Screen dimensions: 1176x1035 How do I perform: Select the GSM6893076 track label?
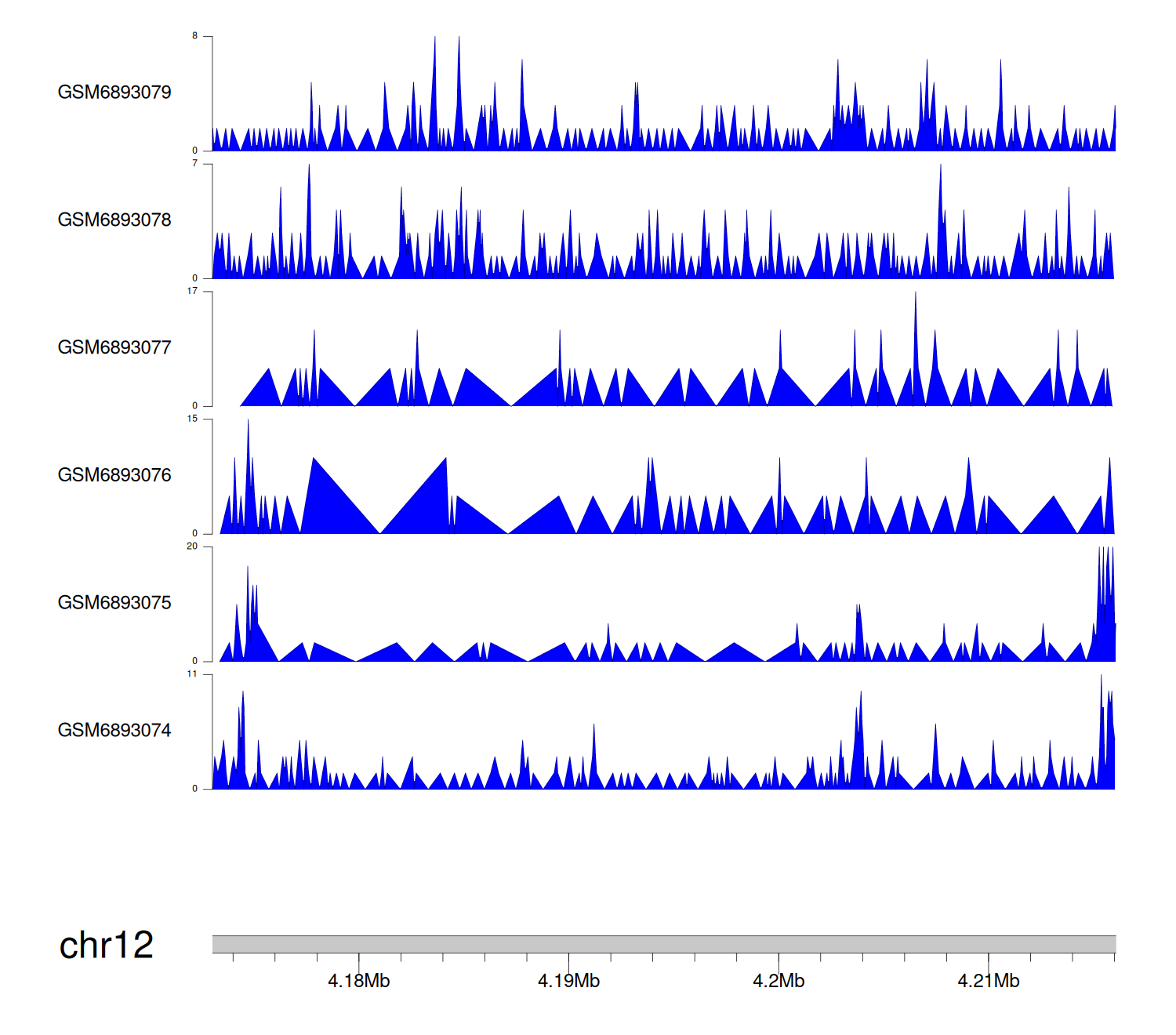coord(114,475)
